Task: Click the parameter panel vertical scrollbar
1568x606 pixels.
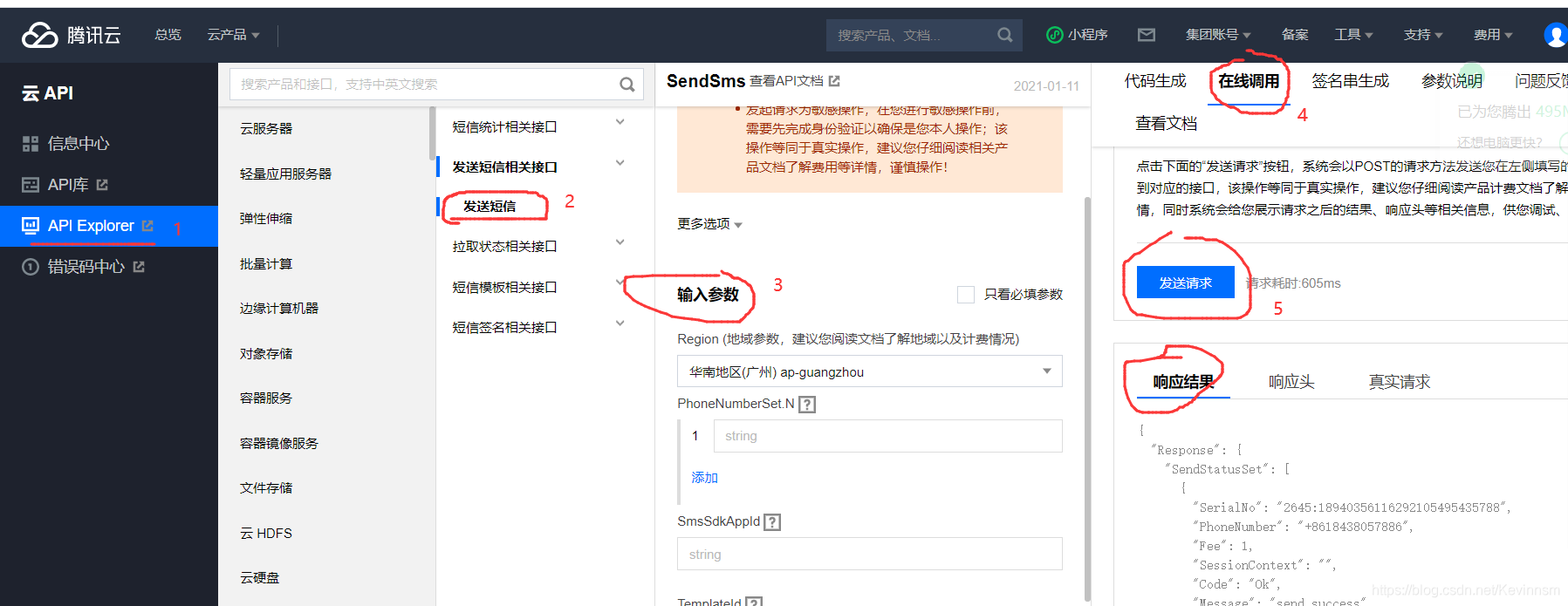Action: pos(1087,398)
